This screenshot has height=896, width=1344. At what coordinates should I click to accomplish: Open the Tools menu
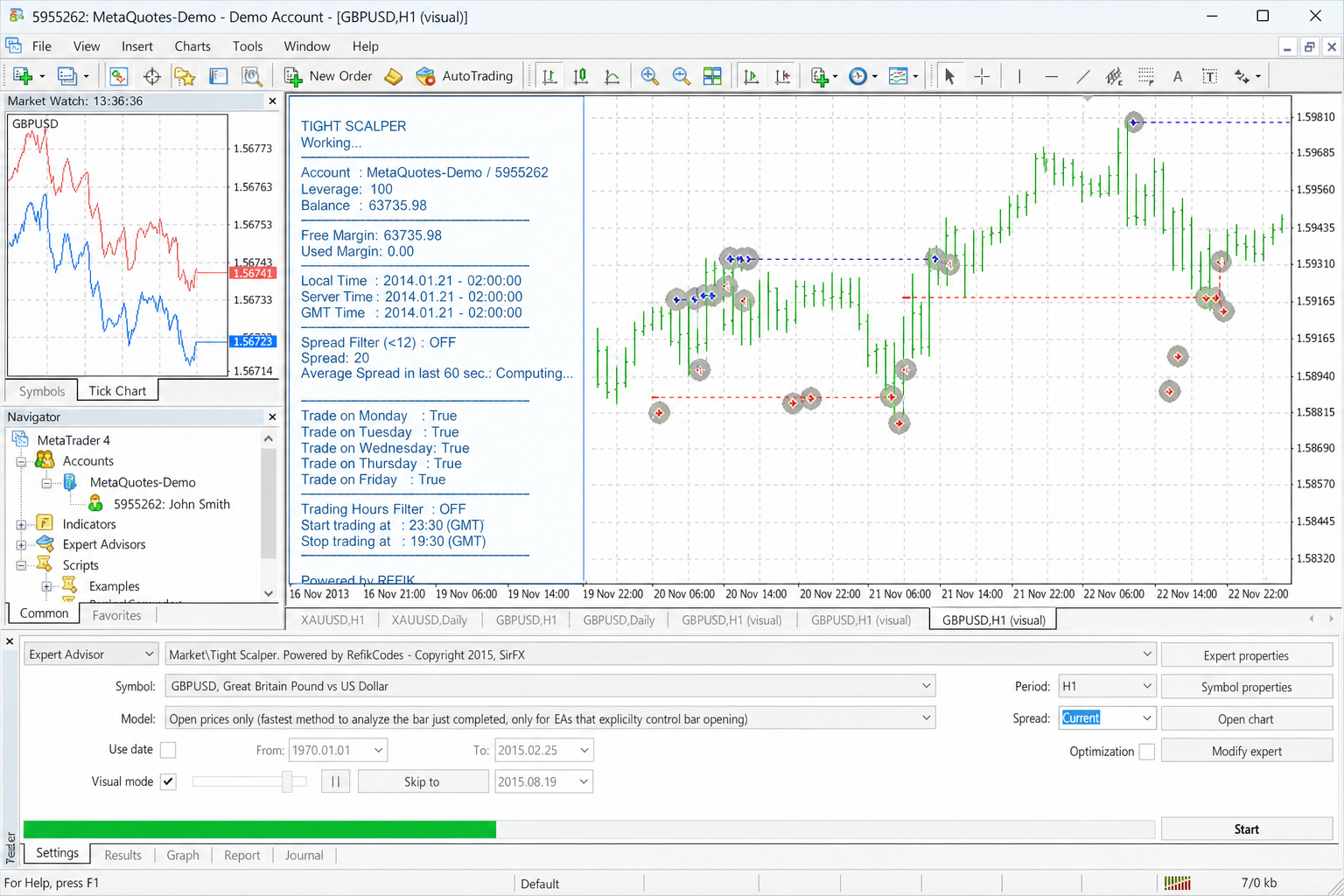tap(248, 46)
